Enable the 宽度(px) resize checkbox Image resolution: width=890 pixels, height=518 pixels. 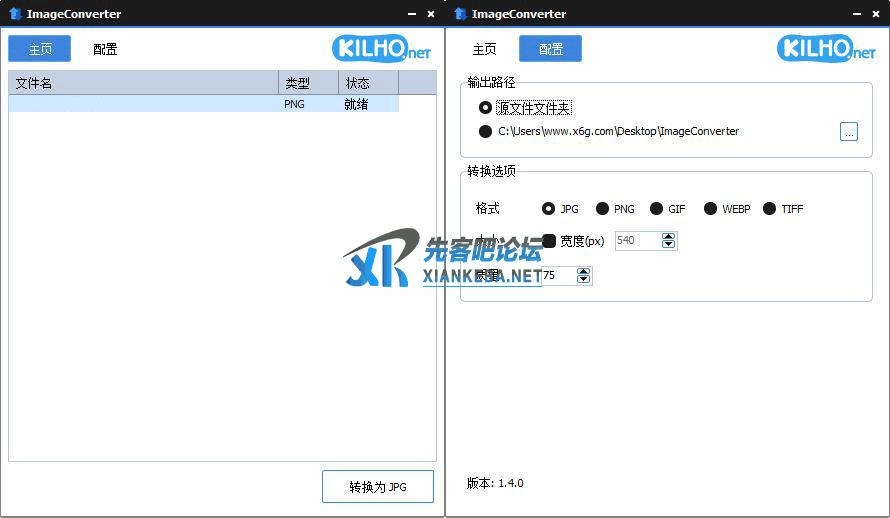(x=549, y=241)
